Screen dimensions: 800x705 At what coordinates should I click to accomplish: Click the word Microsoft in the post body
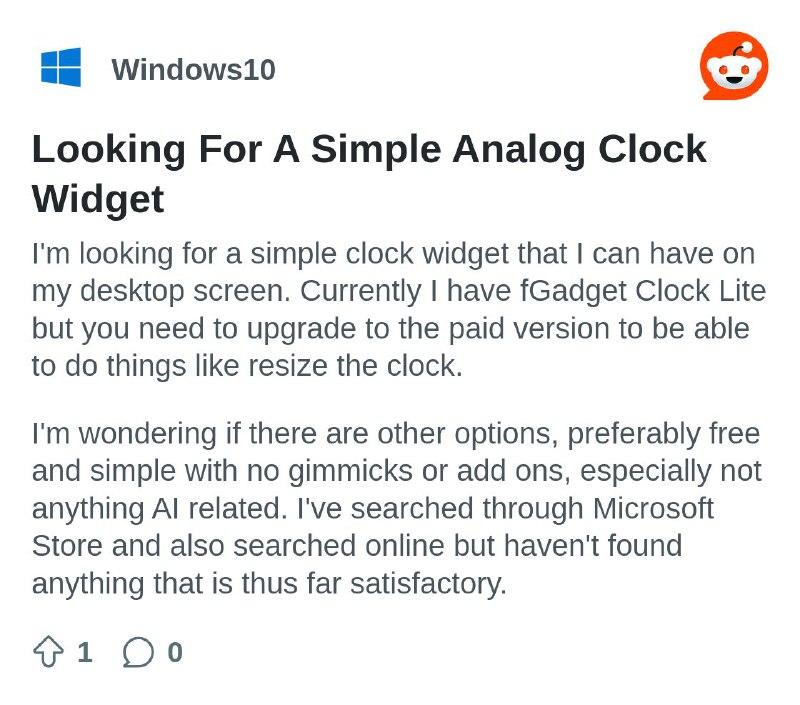point(653,509)
